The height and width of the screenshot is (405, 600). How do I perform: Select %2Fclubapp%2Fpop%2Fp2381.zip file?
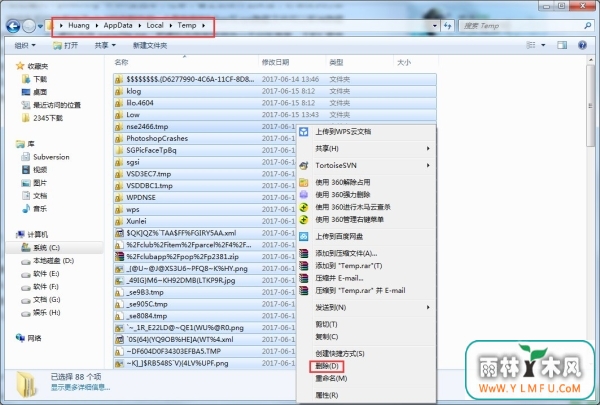205,257
